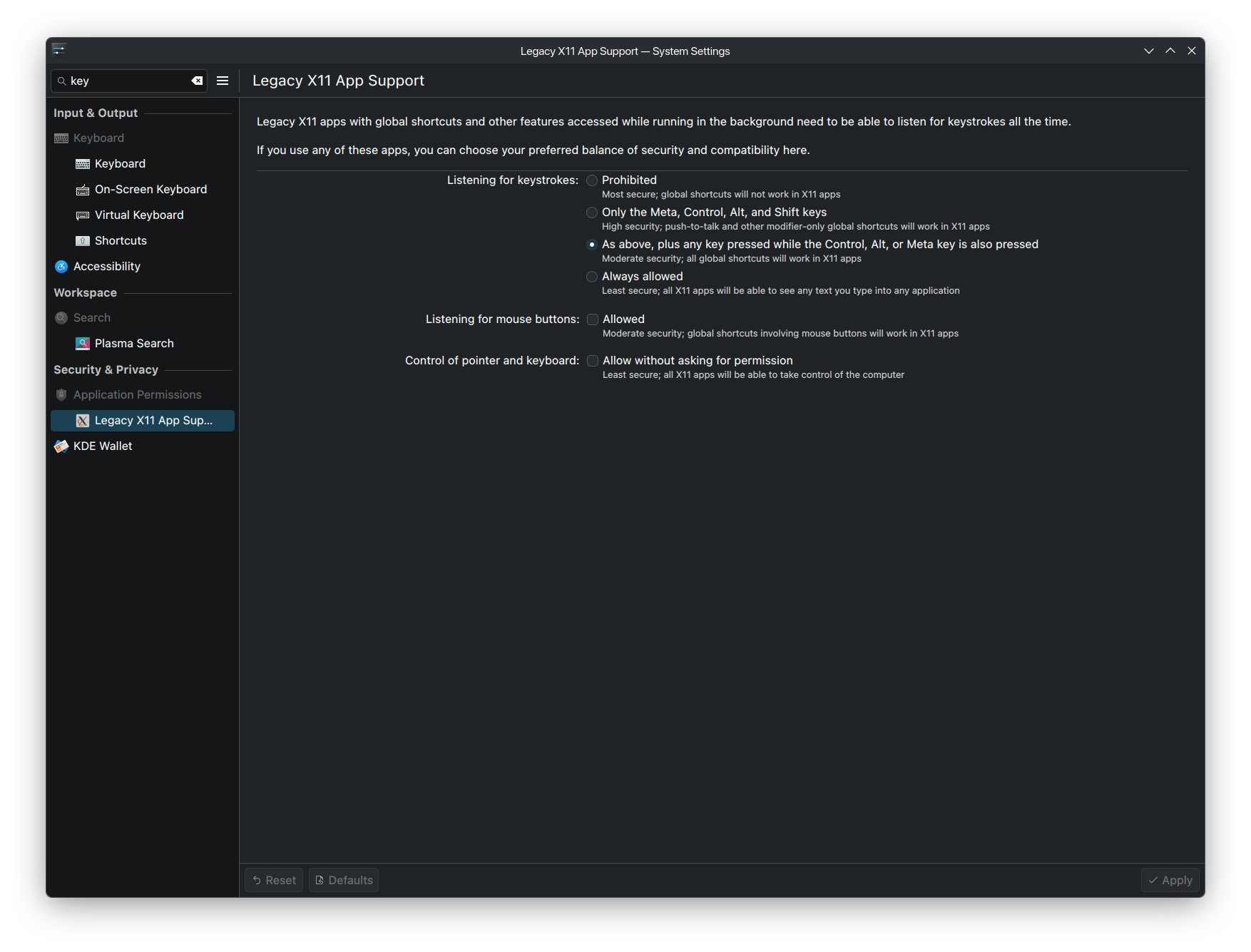Open Plasma Search settings
This screenshot has height=952, width=1251.
pos(143,344)
